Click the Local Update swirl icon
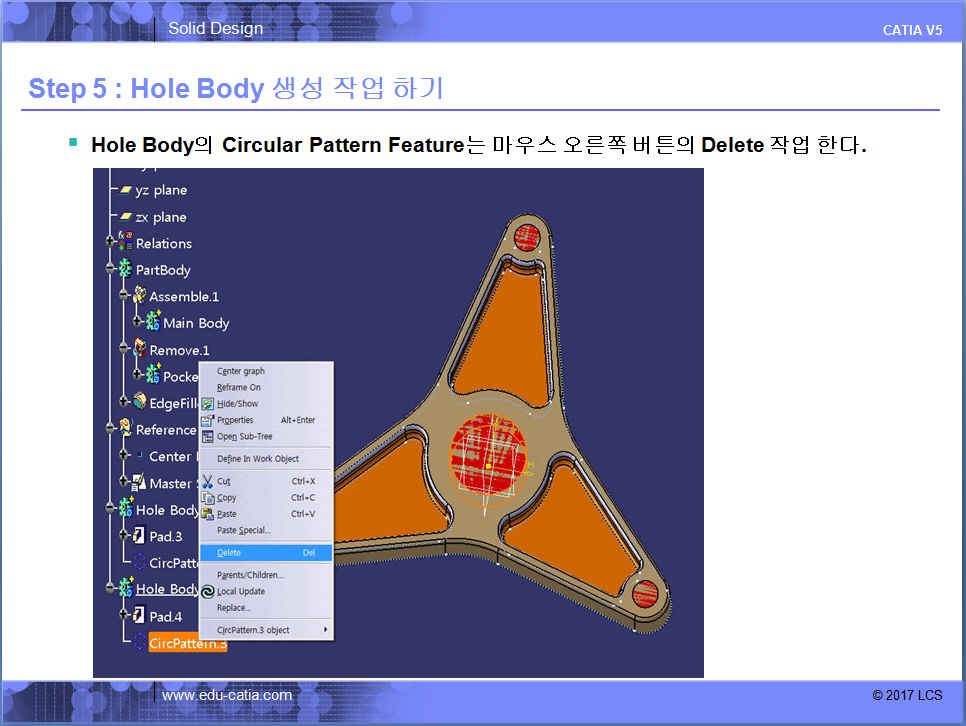The image size is (966, 726). [x=208, y=591]
